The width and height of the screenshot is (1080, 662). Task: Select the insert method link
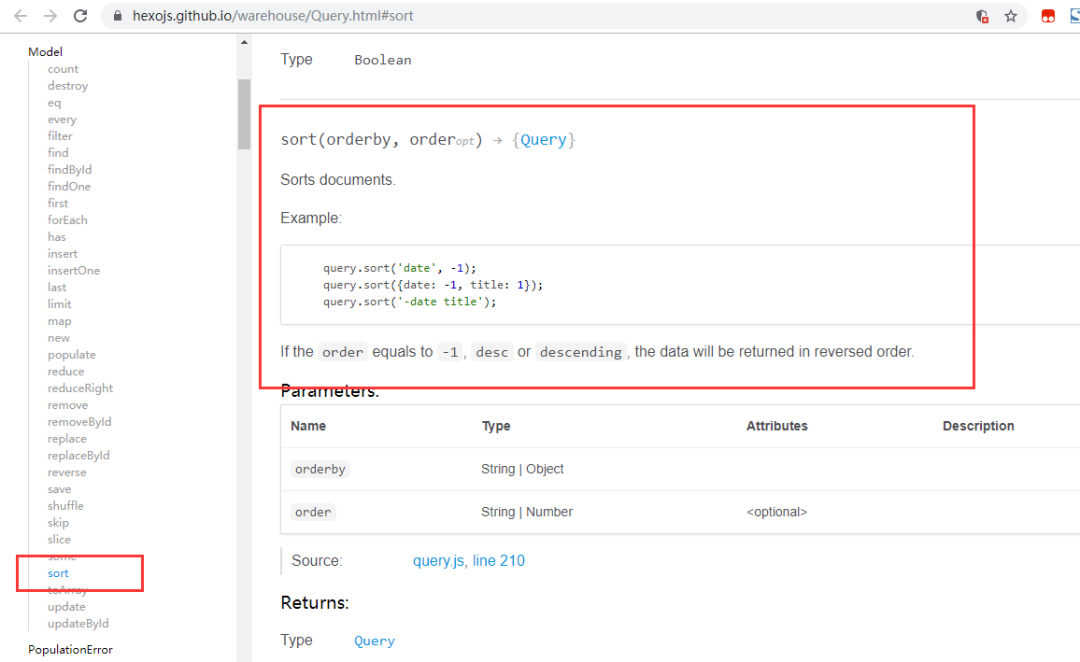tap(63, 254)
